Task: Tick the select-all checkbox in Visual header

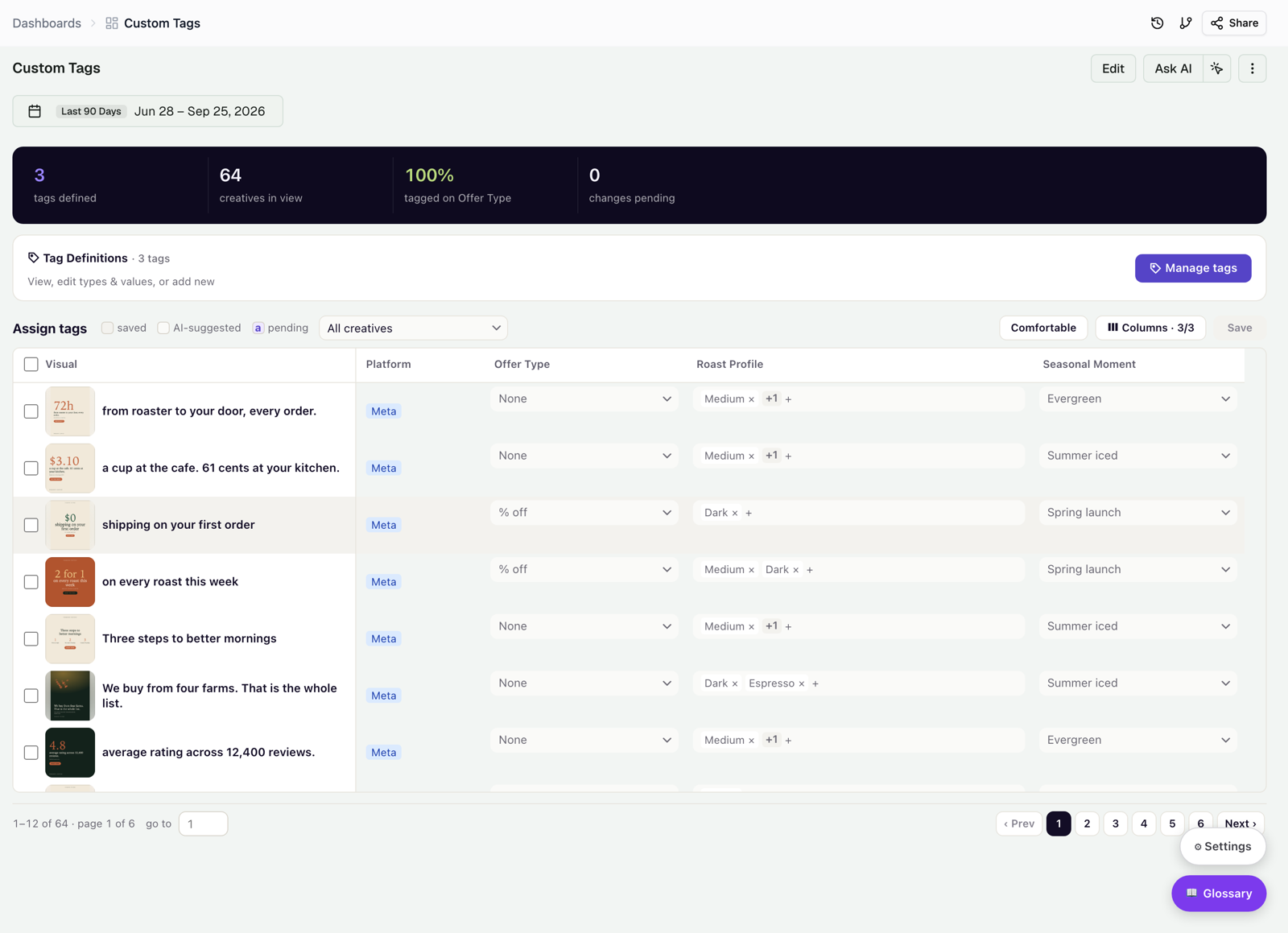Action: coord(31,365)
